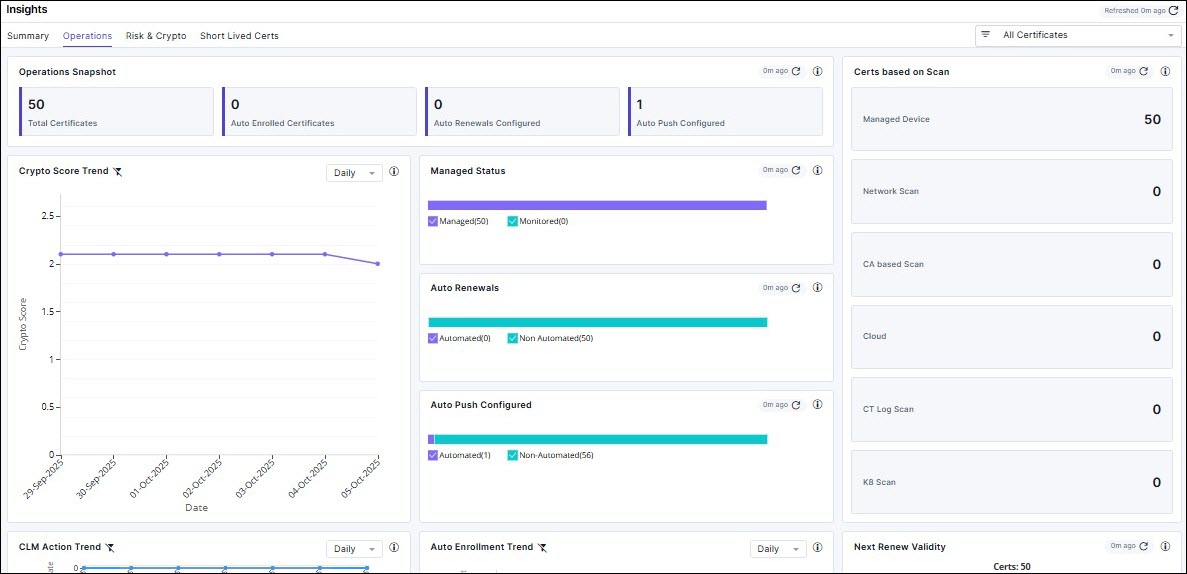Open Daily dropdown for CLM Action Trend
This screenshot has height=574, width=1187.
coord(354,548)
